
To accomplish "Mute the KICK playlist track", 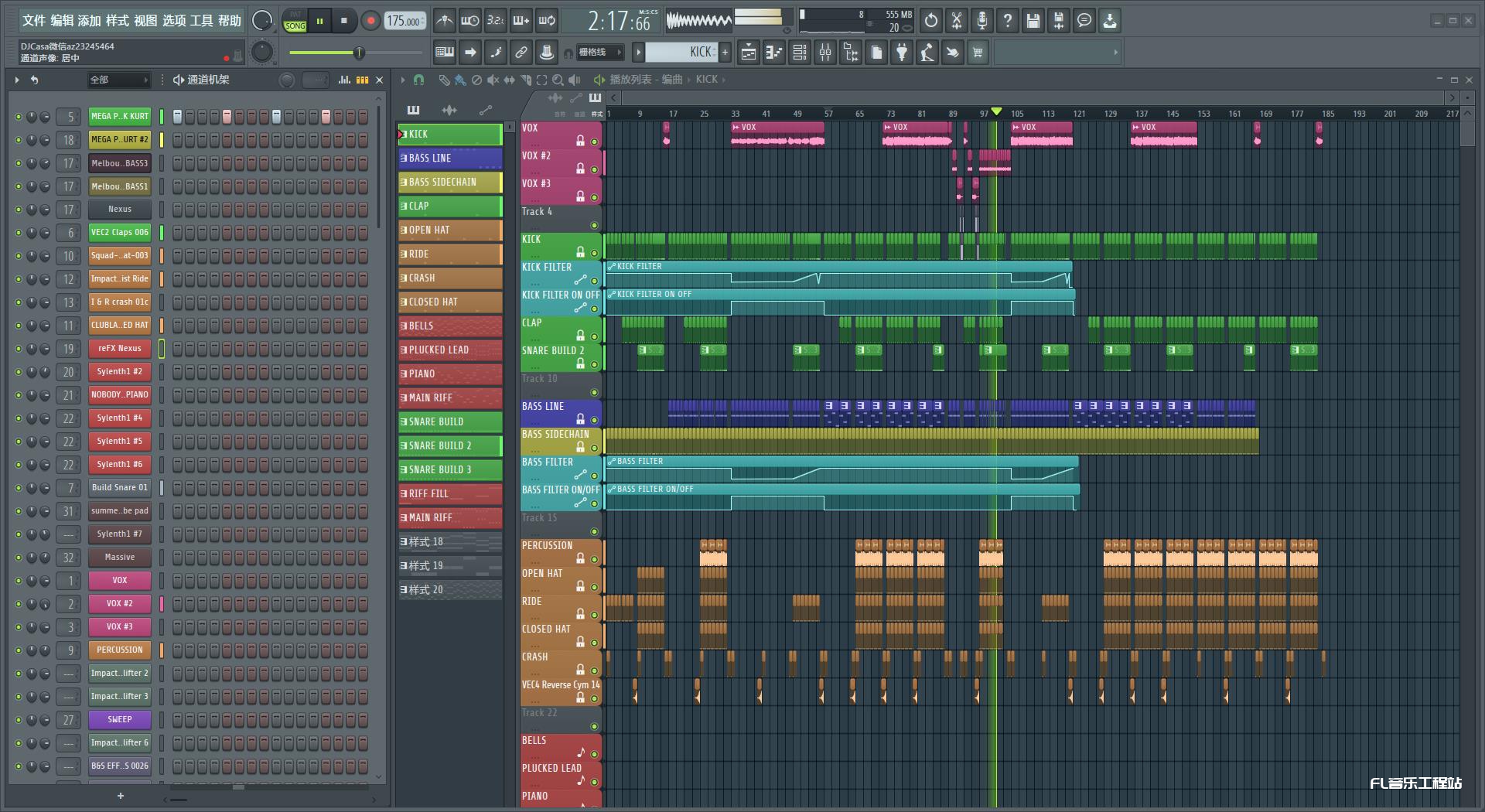I will pyautogui.click(x=594, y=253).
